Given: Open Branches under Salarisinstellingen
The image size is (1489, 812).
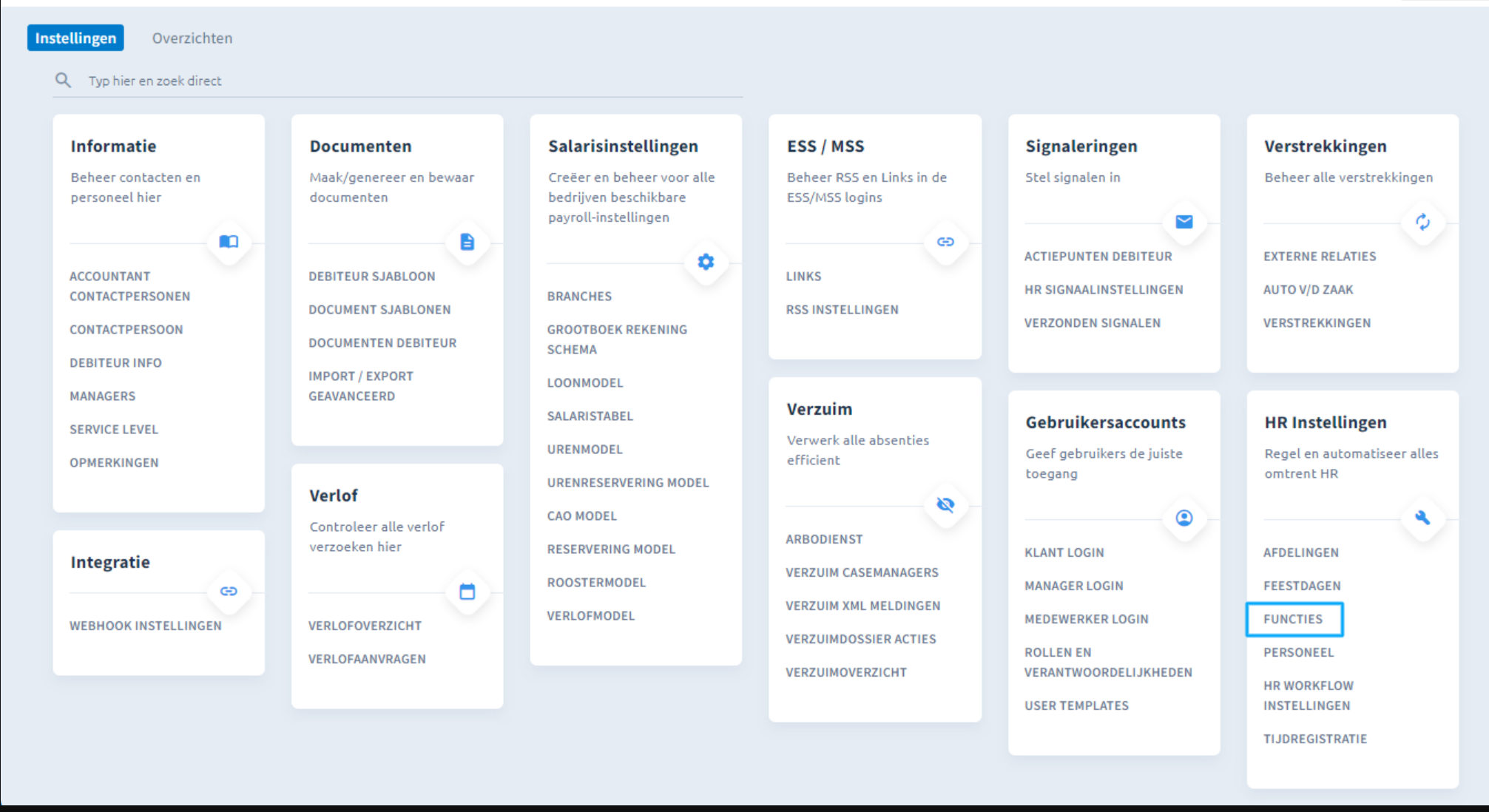Looking at the screenshot, I should tap(579, 296).
